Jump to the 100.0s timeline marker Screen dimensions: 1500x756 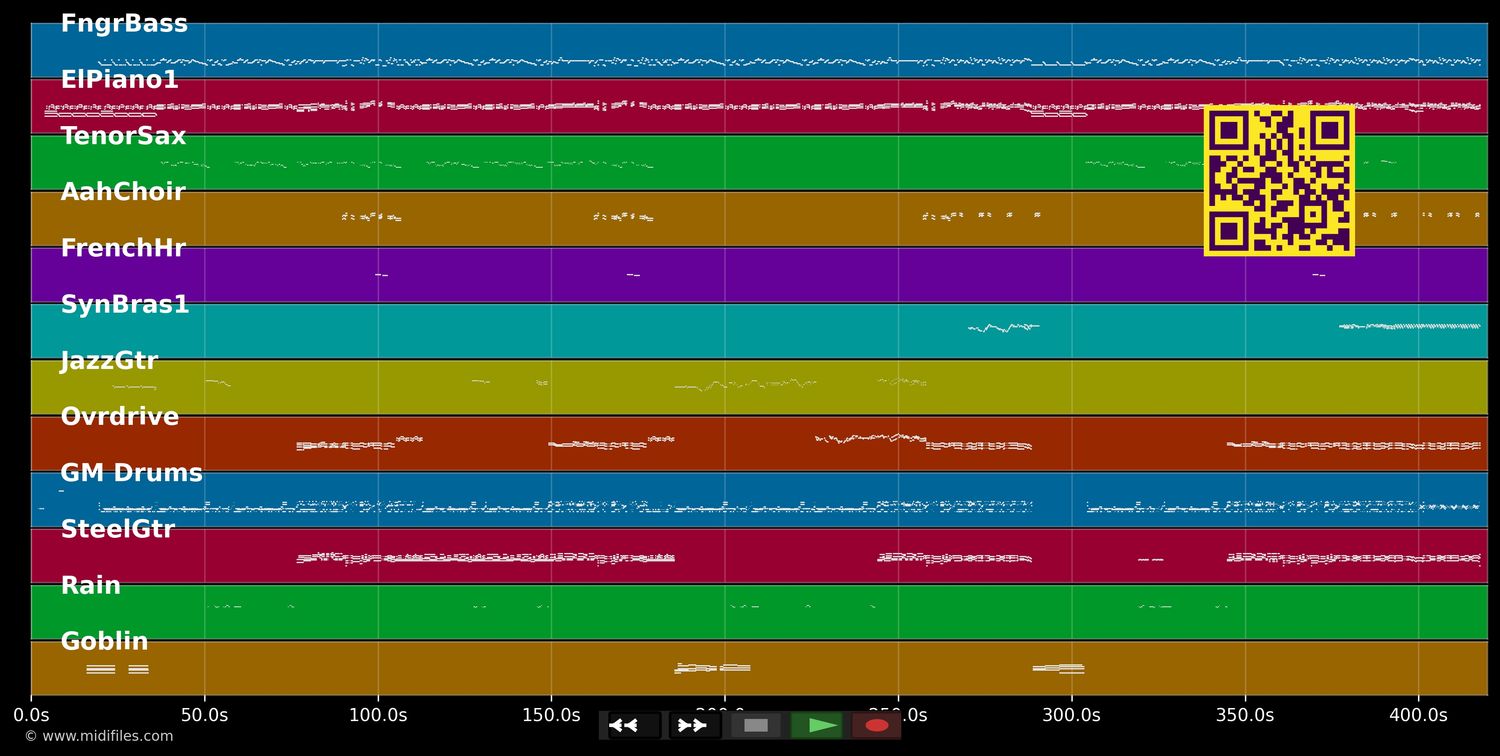click(x=378, y=715)
